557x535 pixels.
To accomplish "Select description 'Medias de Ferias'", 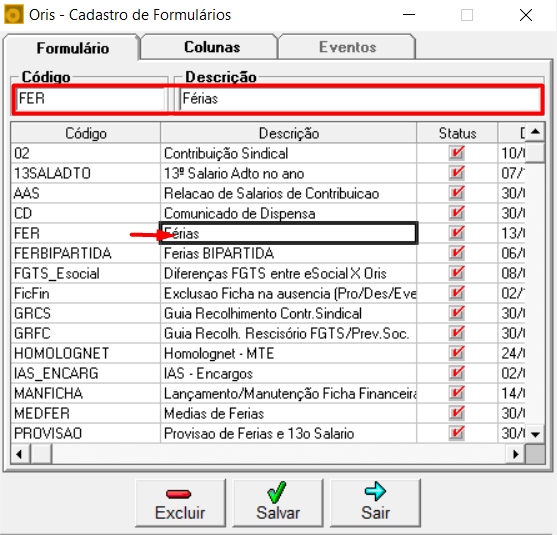I will coord(288,413).
